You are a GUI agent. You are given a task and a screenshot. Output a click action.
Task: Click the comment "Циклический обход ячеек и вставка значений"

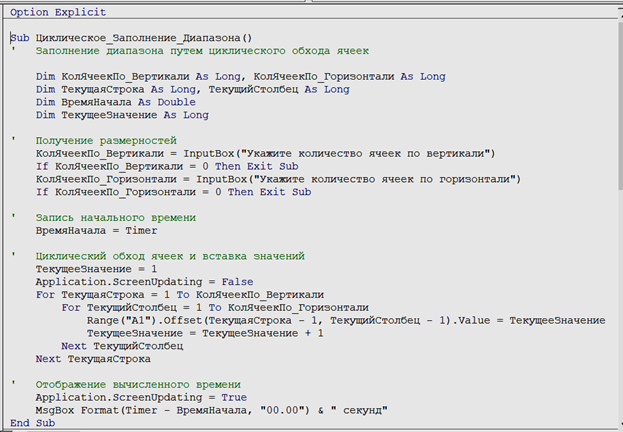170,256
